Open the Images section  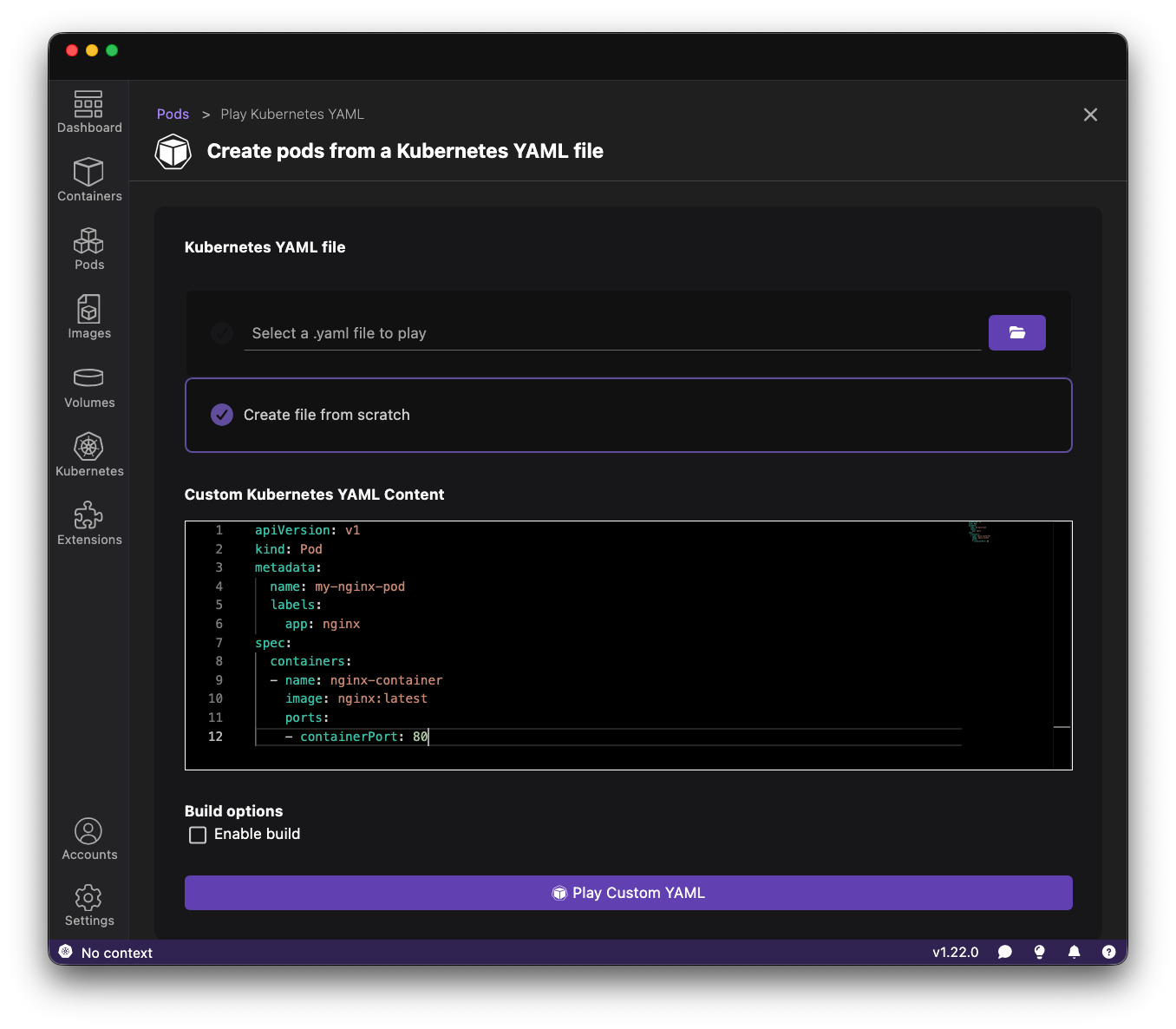coord(88,318)
